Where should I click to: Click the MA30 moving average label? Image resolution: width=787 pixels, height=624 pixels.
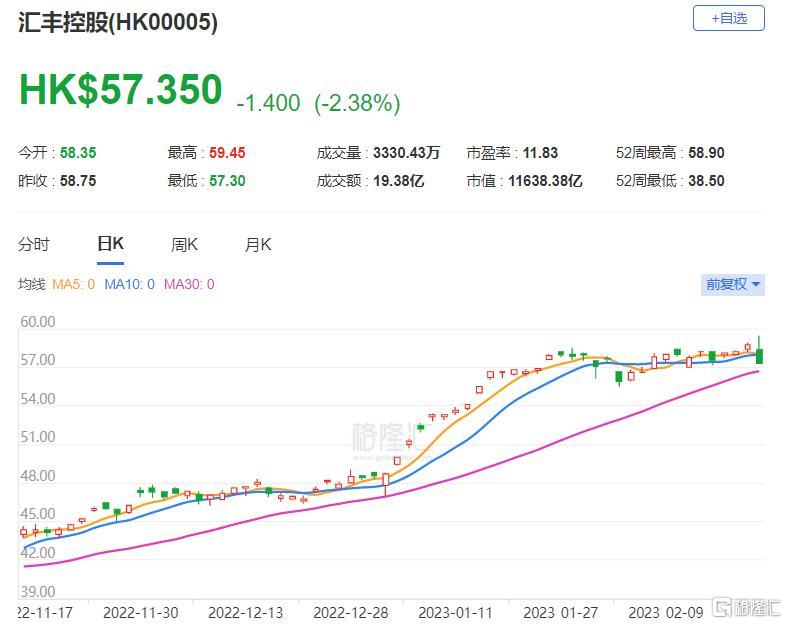(x=189, y=285)
